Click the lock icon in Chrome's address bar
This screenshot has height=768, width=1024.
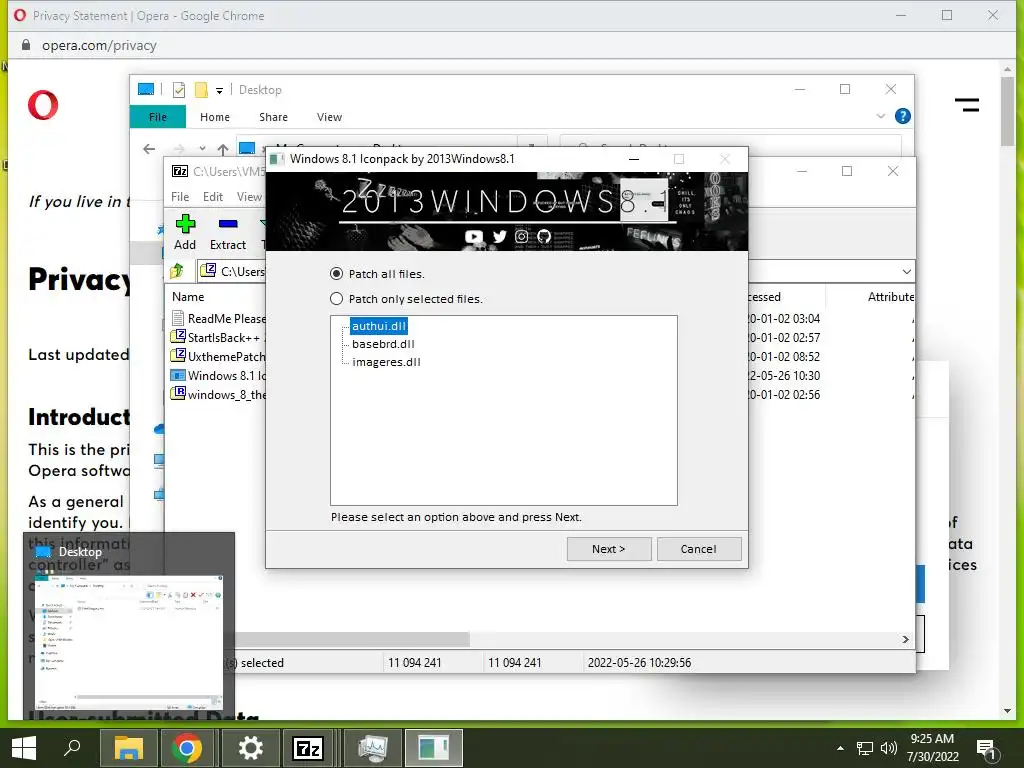click(25, 45)
